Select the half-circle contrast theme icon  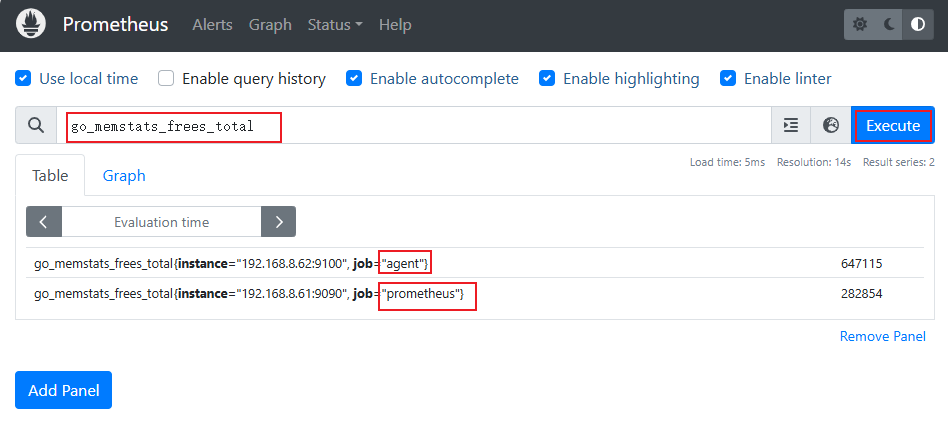click(x=918, y=25)
